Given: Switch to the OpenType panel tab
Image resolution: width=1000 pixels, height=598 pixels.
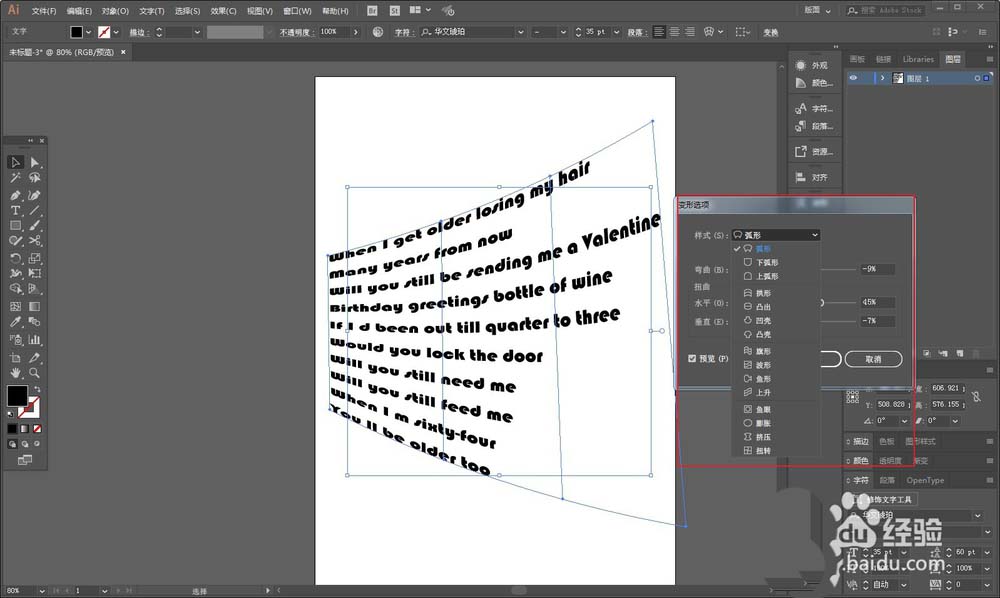Looking at the screenshot, I should [925, 481].
